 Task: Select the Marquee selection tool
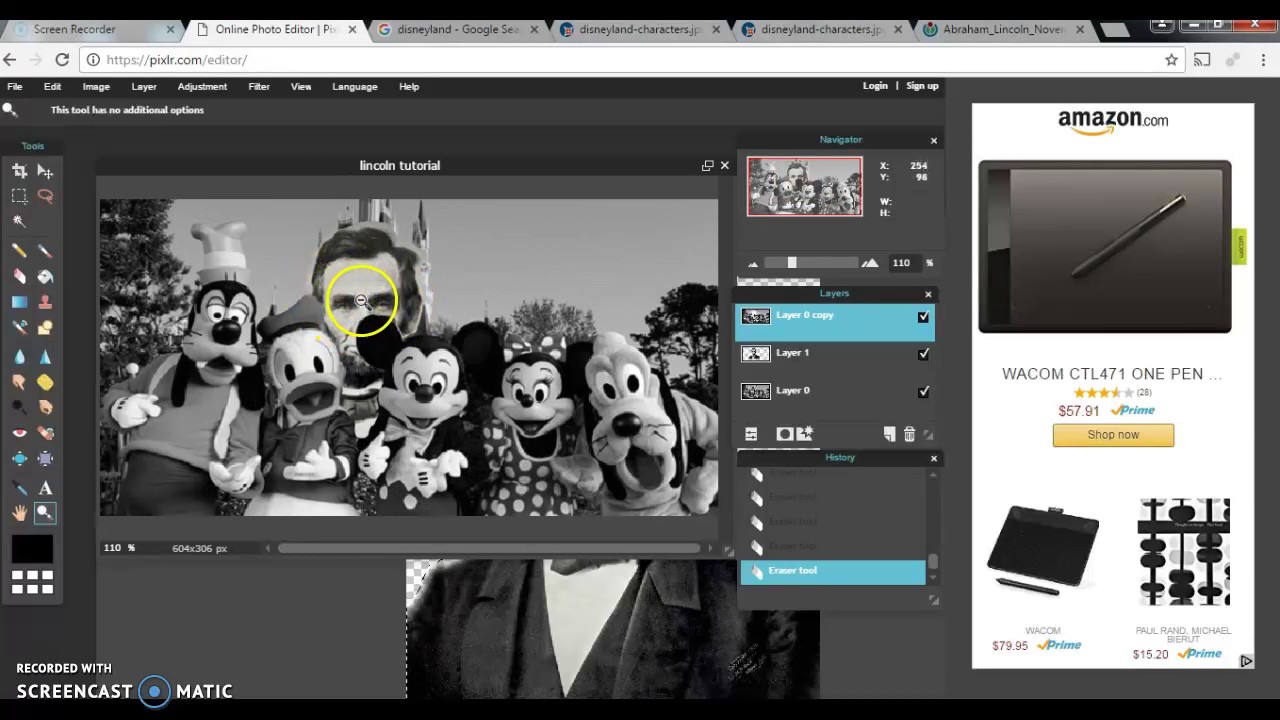point(19,196)
